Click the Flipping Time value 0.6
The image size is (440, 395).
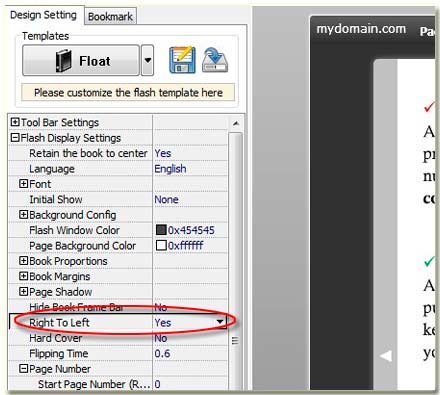162,353
